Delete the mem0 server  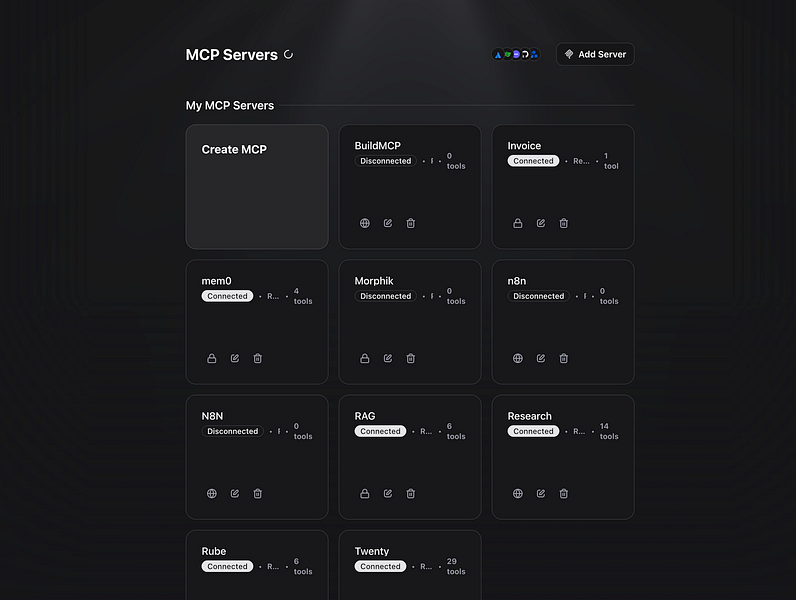coord(257,358)
